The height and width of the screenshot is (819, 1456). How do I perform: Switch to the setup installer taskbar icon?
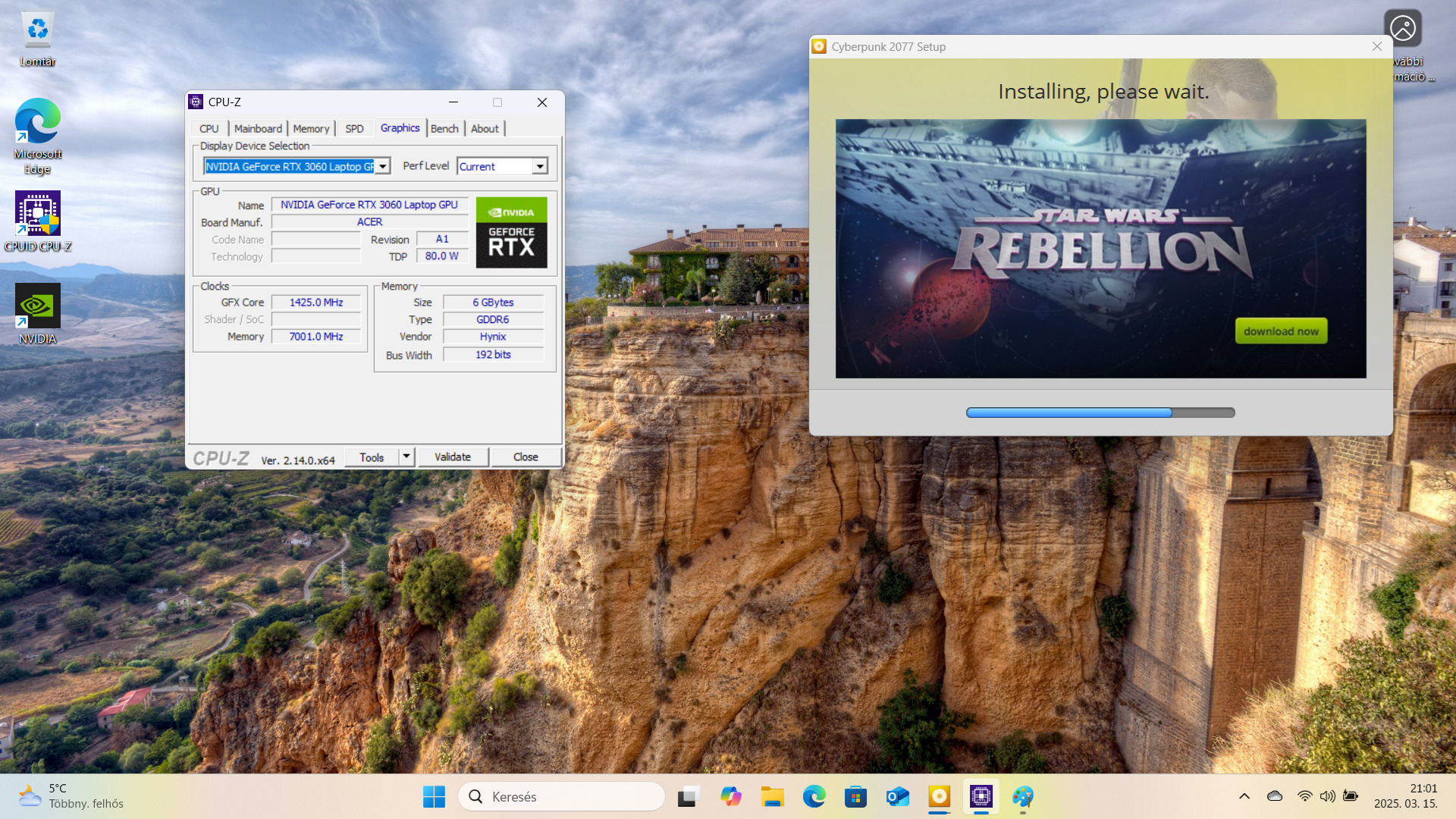tap(940, 796)
